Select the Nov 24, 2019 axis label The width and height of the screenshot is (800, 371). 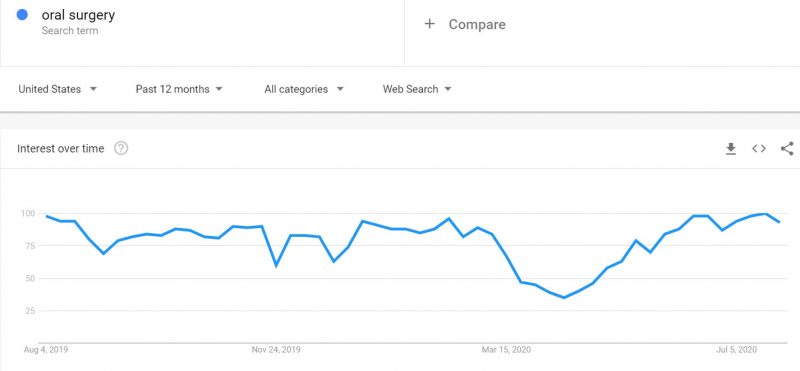pyautogui.click(x=276, y=350)
